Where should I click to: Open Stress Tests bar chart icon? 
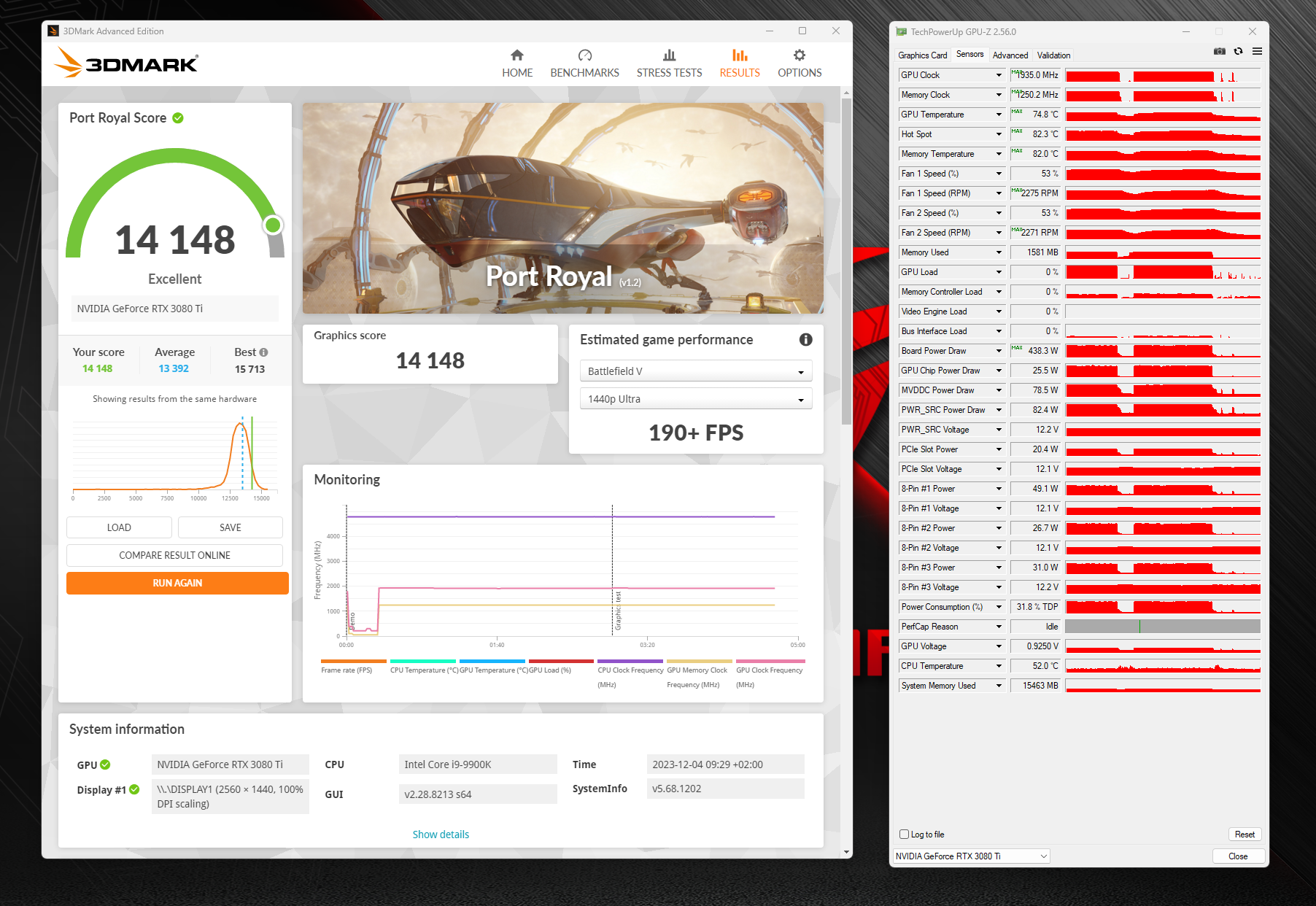[669, 55]
